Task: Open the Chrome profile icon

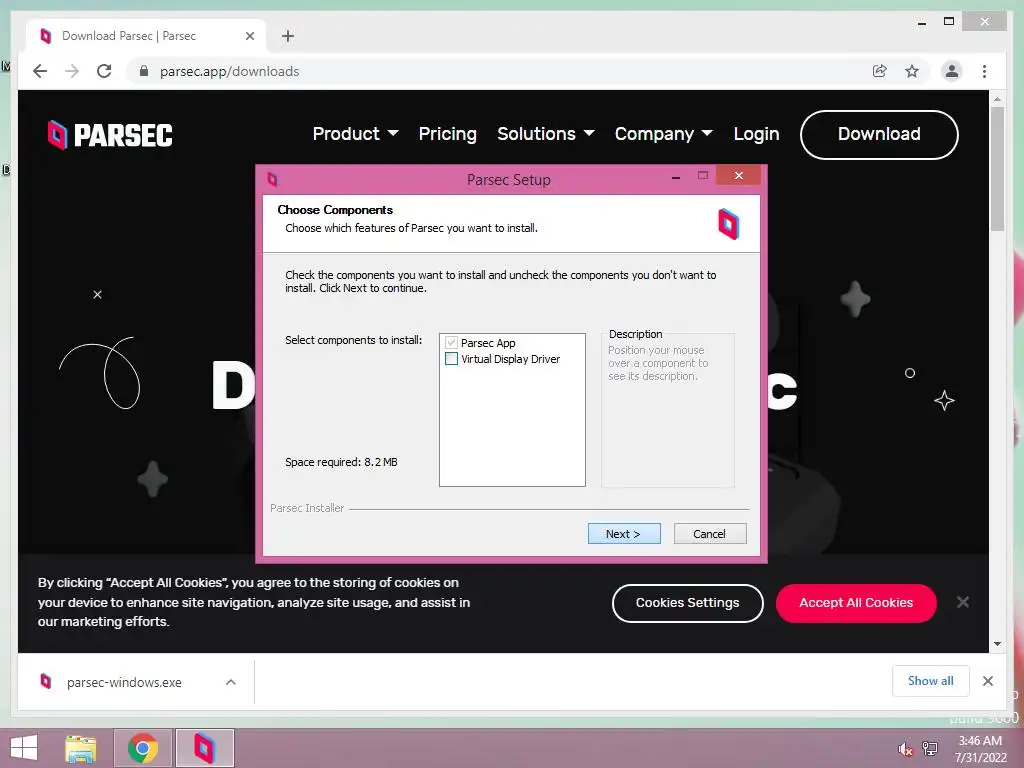Action: pos(952,71)
